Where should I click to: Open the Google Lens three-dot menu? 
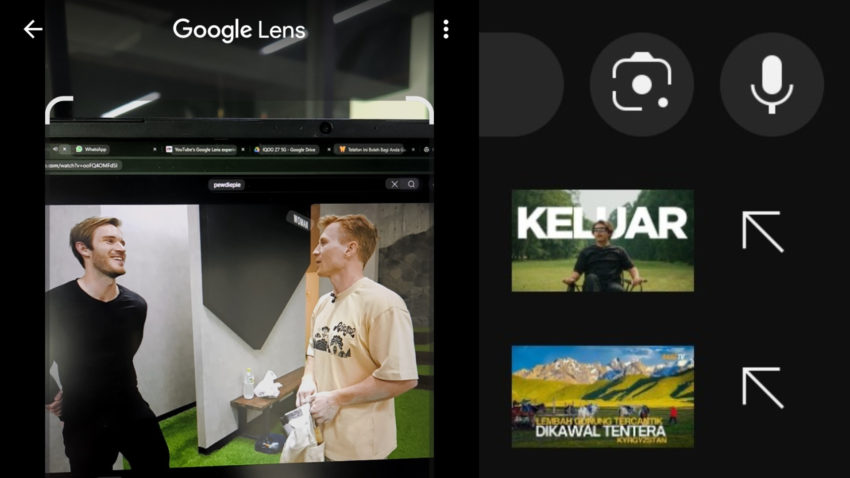pos(446,29)
